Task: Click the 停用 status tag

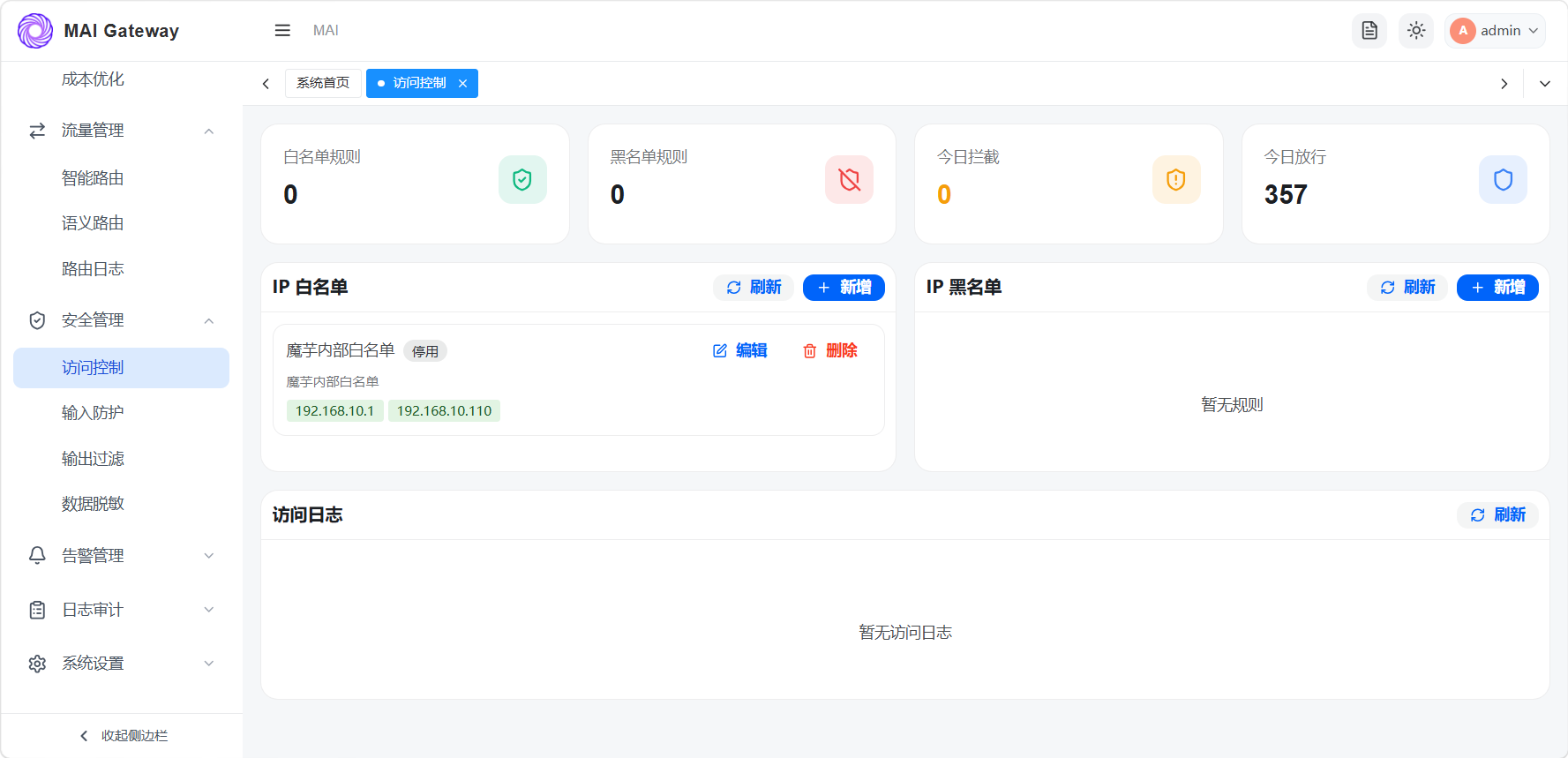Action: point(425,351)
